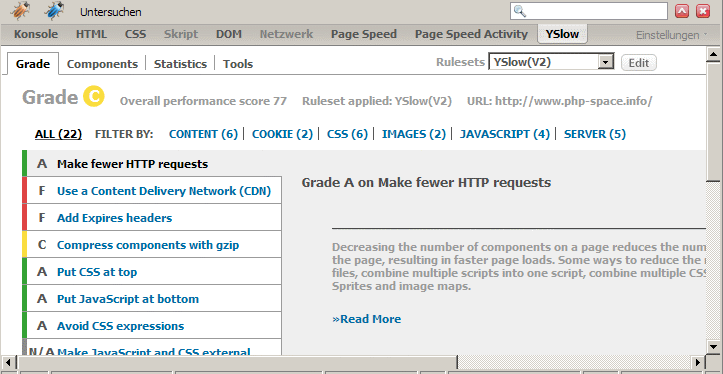Click the orange Firebug bug icon
723x374 pixels.
pos(19,11)
